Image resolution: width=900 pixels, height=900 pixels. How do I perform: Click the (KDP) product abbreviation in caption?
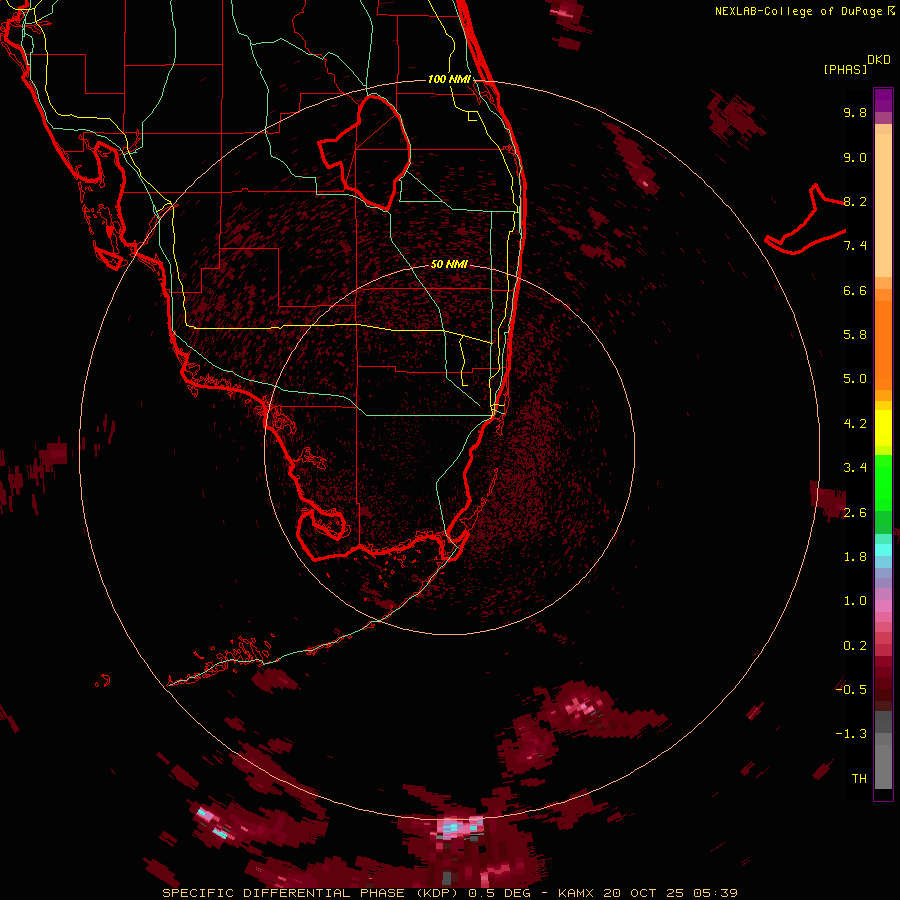437,893
